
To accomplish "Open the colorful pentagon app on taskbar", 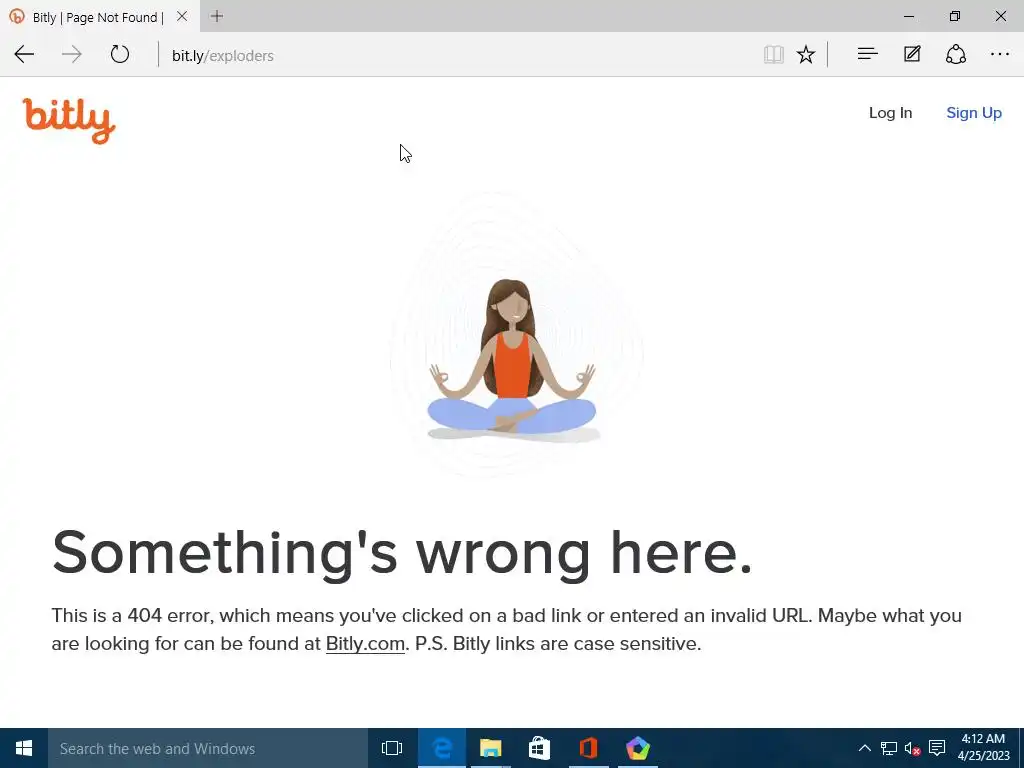I will point(637,748).
